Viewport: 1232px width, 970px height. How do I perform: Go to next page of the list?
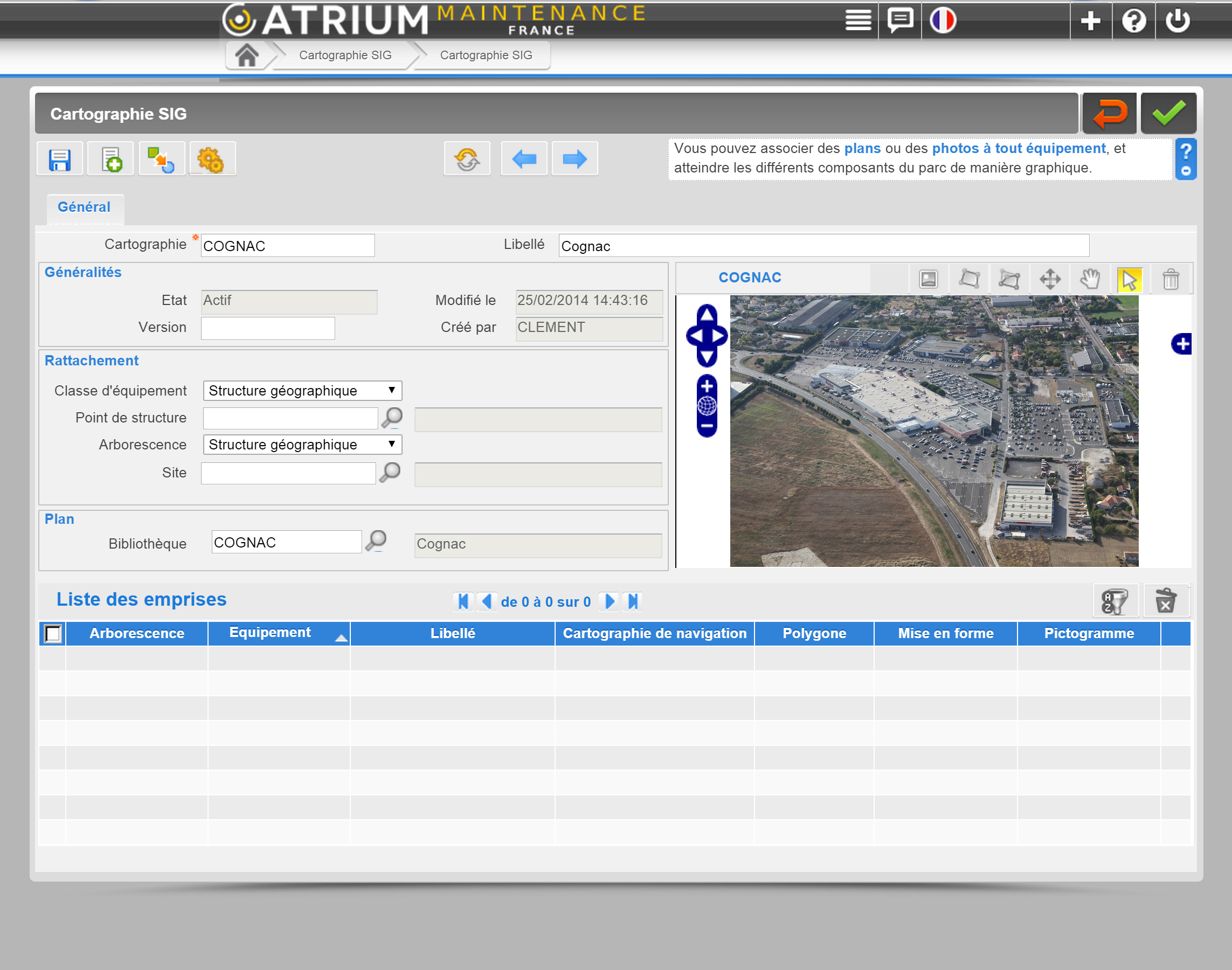[610, 601]
